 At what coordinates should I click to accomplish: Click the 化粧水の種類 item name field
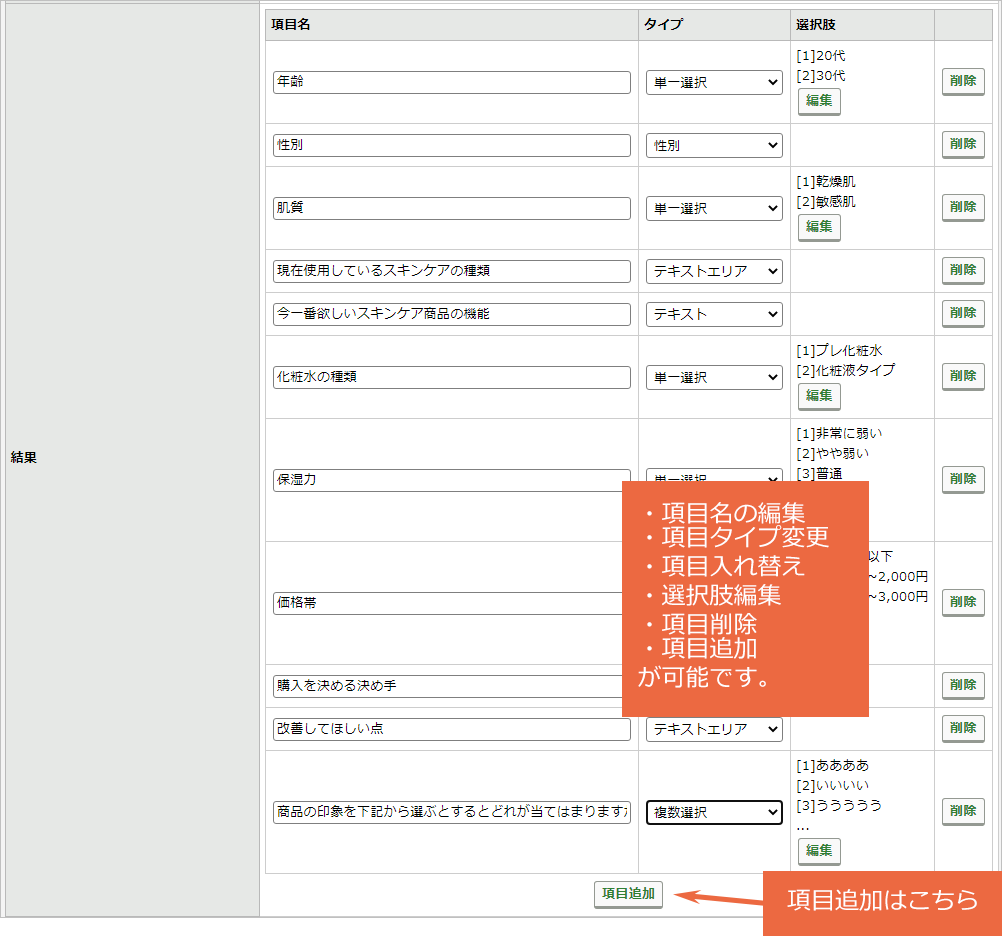(x=452, y=377)
